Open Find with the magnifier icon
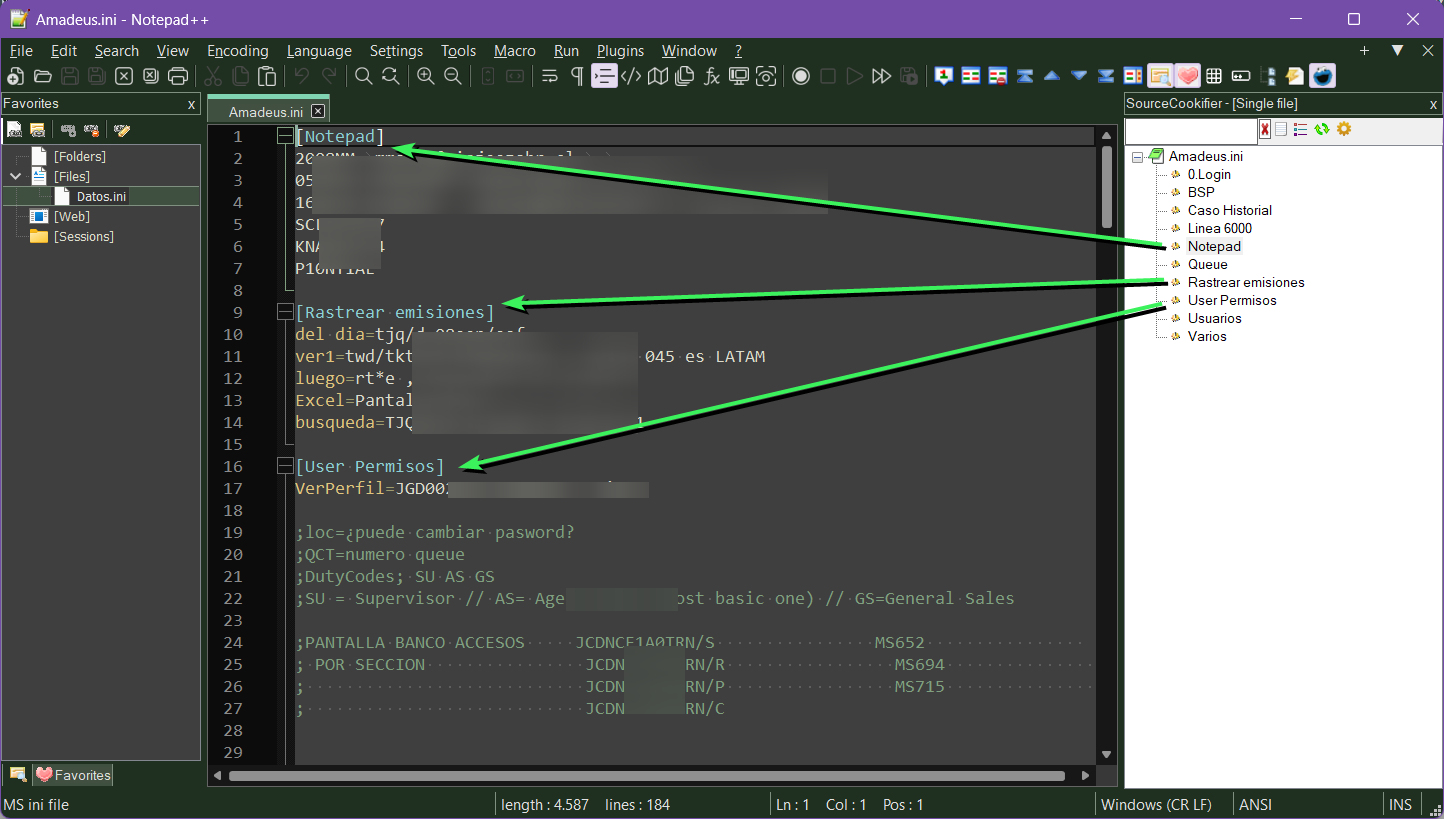Image resolution: width=1444 pixels, height=819 pixels. (364, 76)
